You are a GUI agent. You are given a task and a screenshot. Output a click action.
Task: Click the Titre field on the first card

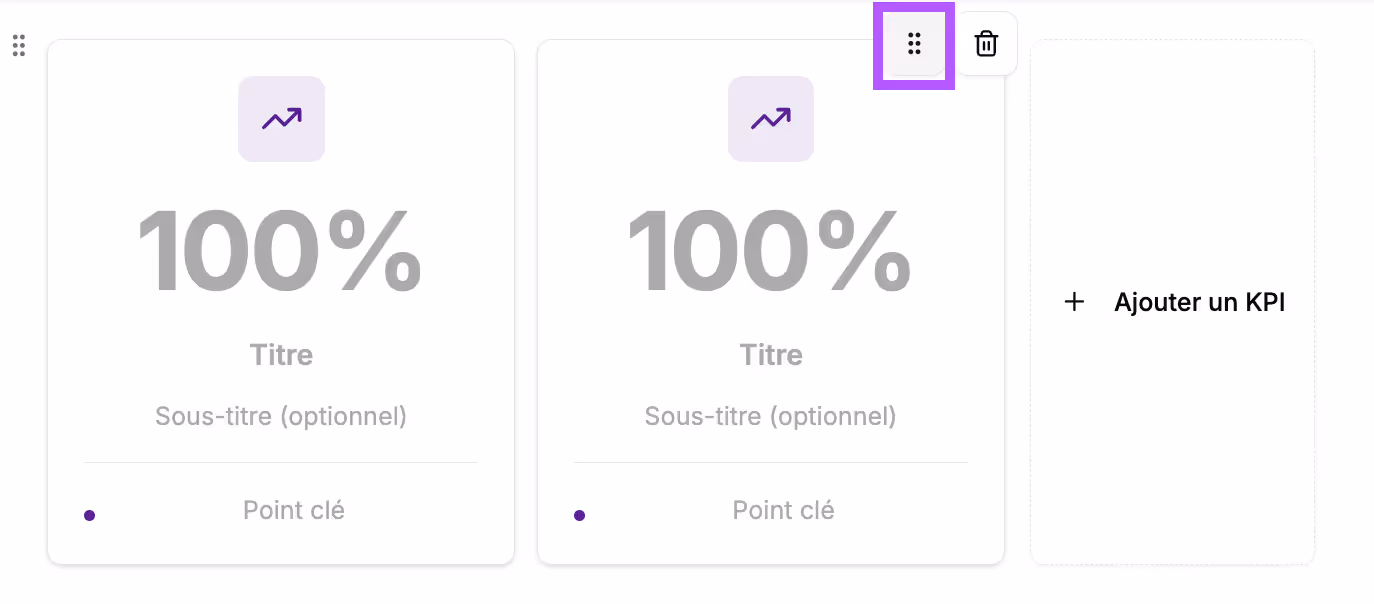pos(281,354)
